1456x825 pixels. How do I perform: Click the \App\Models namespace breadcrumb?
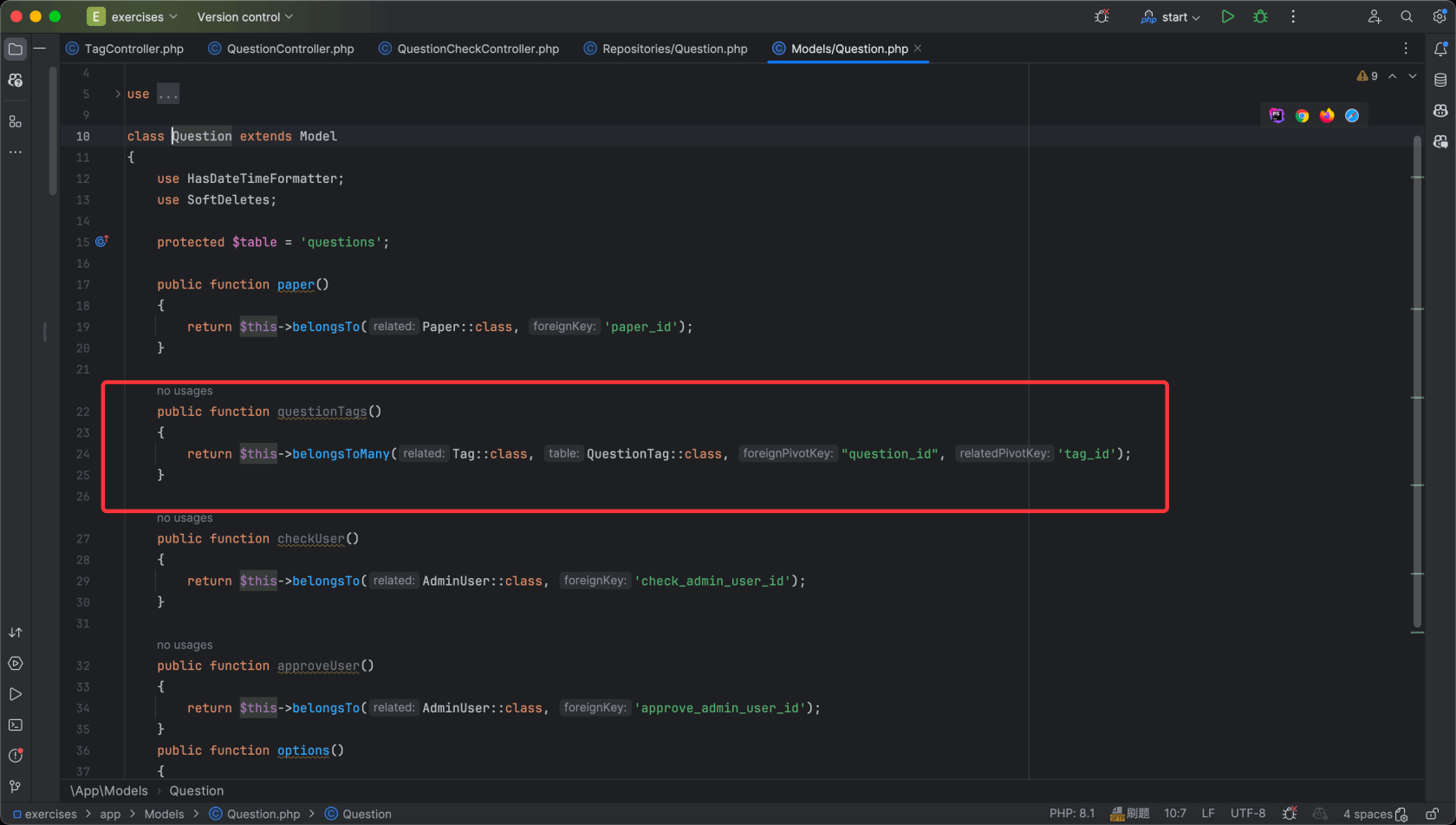(x=109, y=790)
